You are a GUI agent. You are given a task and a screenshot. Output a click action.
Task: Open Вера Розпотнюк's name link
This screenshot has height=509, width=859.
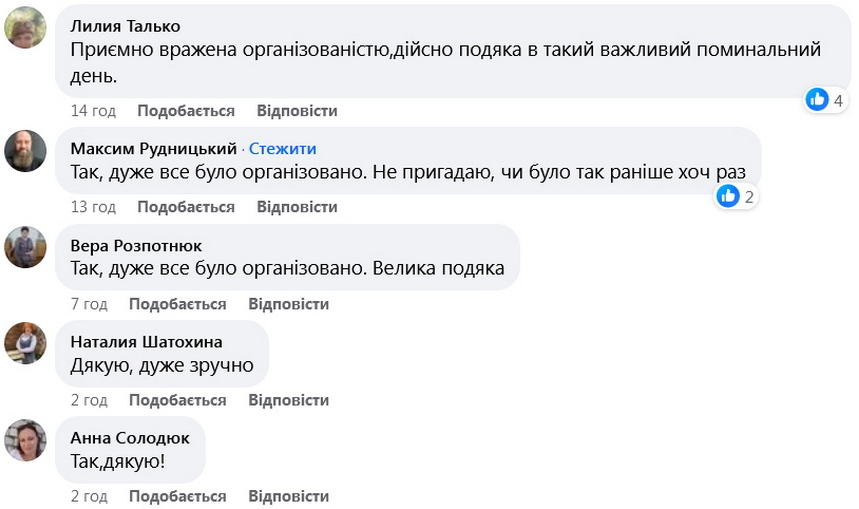[x=136, y=245]
